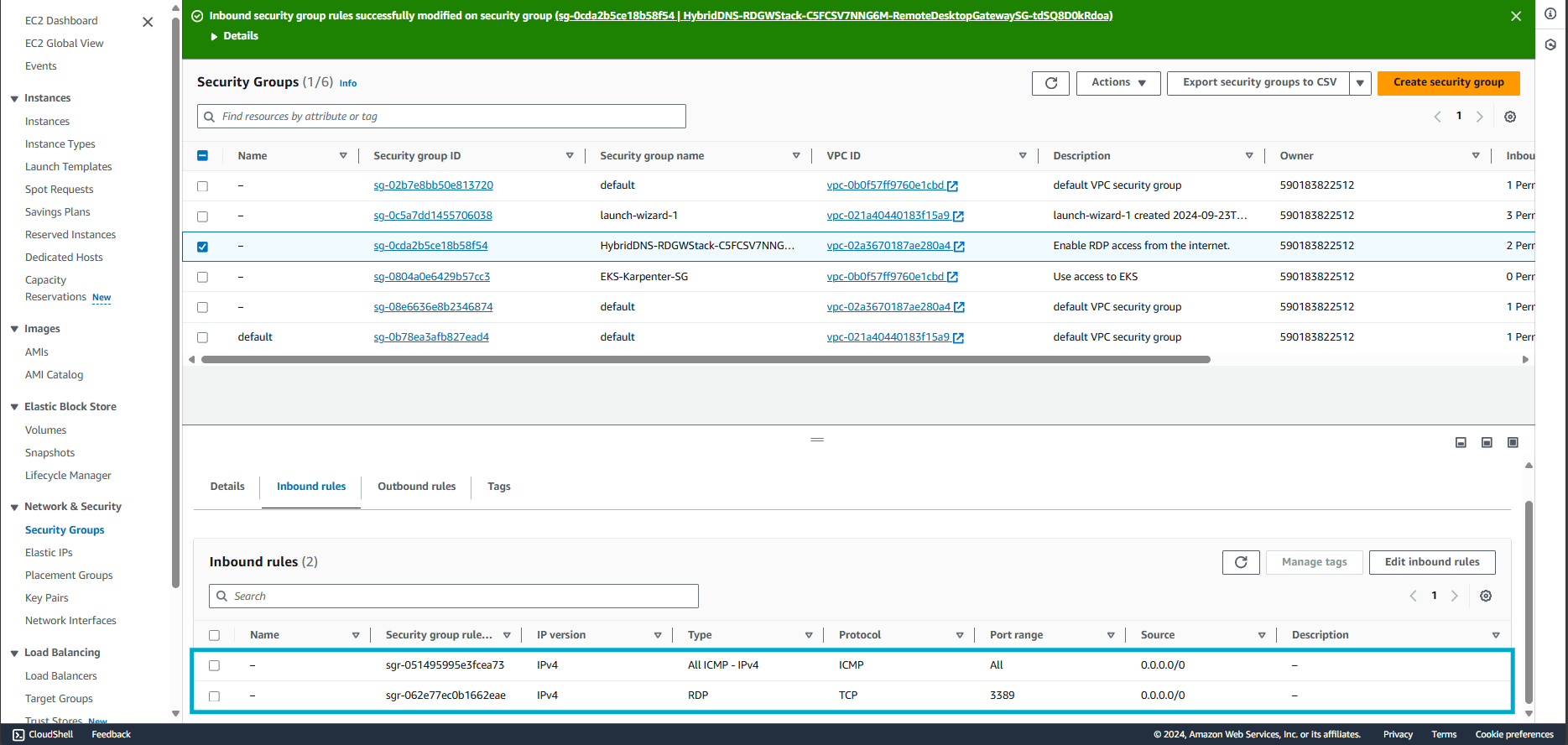Select checkbox for launch-wizard-1 security group
Viewport: 1568px width, 745px height.
click(202, 216)
